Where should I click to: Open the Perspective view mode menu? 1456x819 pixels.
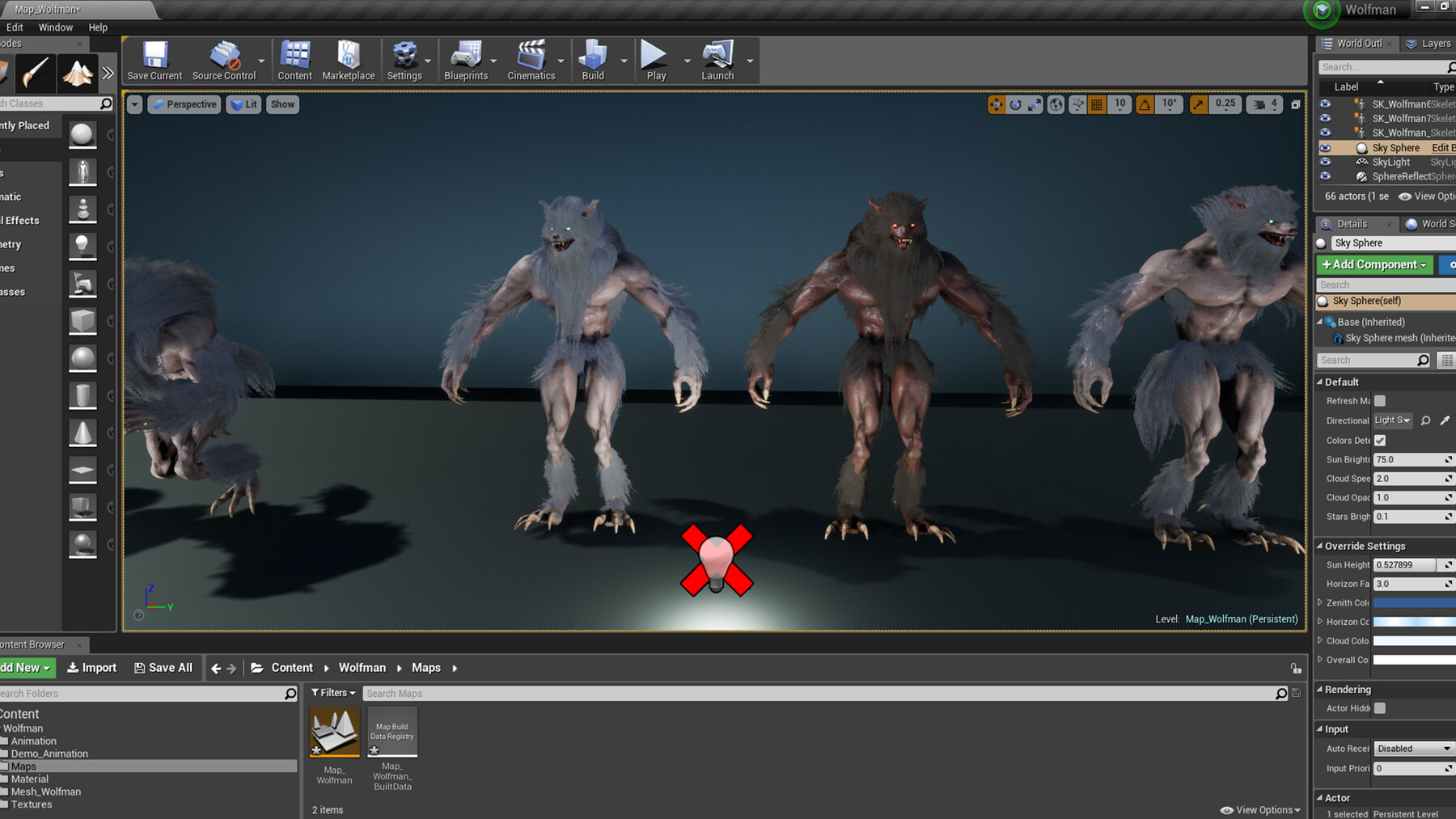point(184,104)
